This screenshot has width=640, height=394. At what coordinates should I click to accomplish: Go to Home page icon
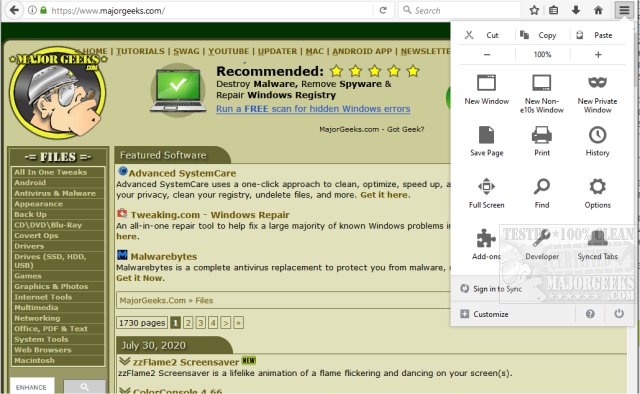pos(598,10)
